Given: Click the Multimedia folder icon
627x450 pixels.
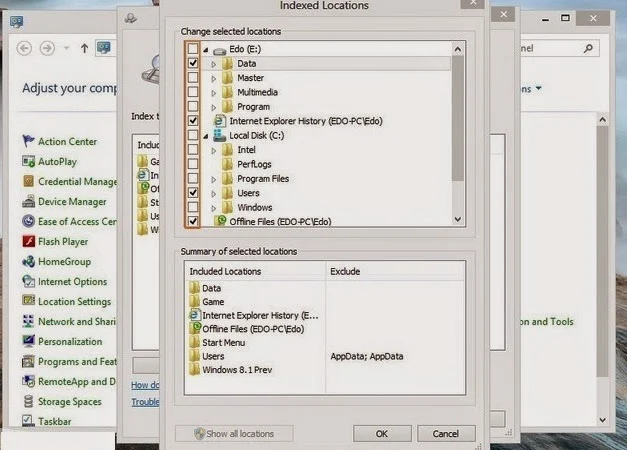Looking at the screenshot, I should [x=228, y=92].
